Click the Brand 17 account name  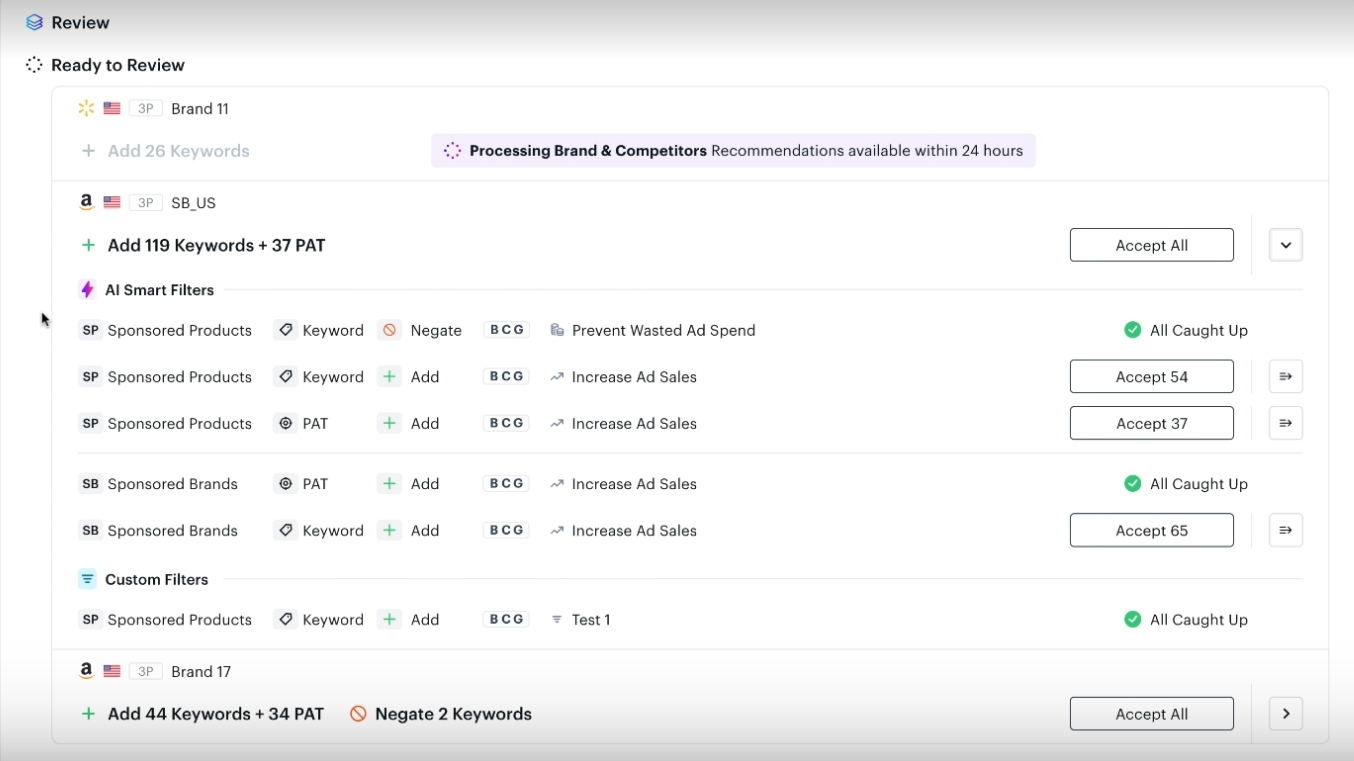[201, 671]
